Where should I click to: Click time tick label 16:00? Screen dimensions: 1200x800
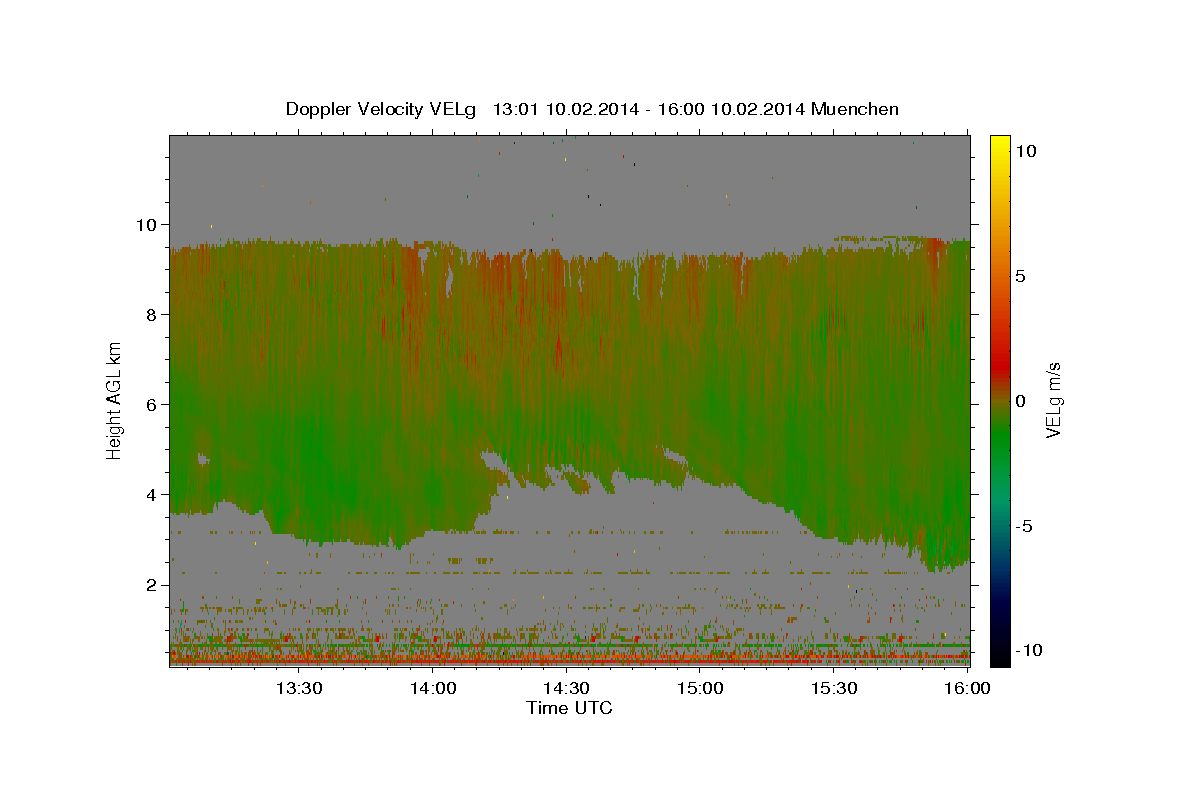point(967,688)
